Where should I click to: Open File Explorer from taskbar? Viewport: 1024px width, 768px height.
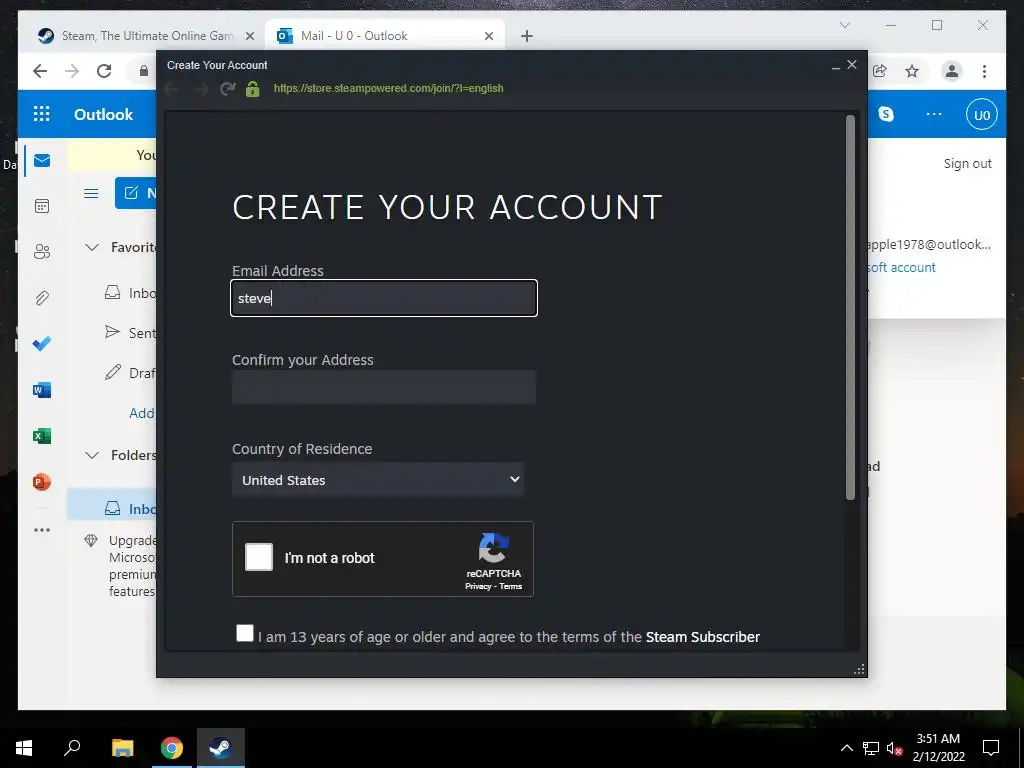click(122, 748)
